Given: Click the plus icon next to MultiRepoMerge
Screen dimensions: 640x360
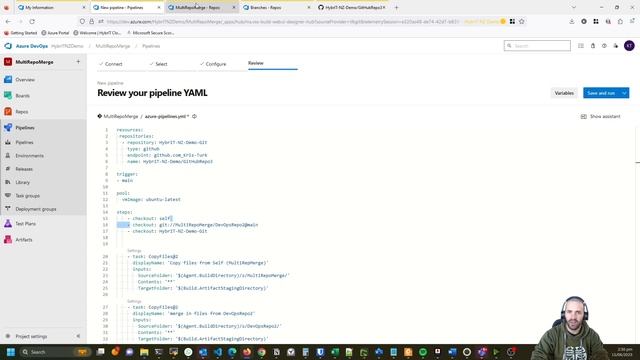Looking at the screenshot, I should 78,62.
